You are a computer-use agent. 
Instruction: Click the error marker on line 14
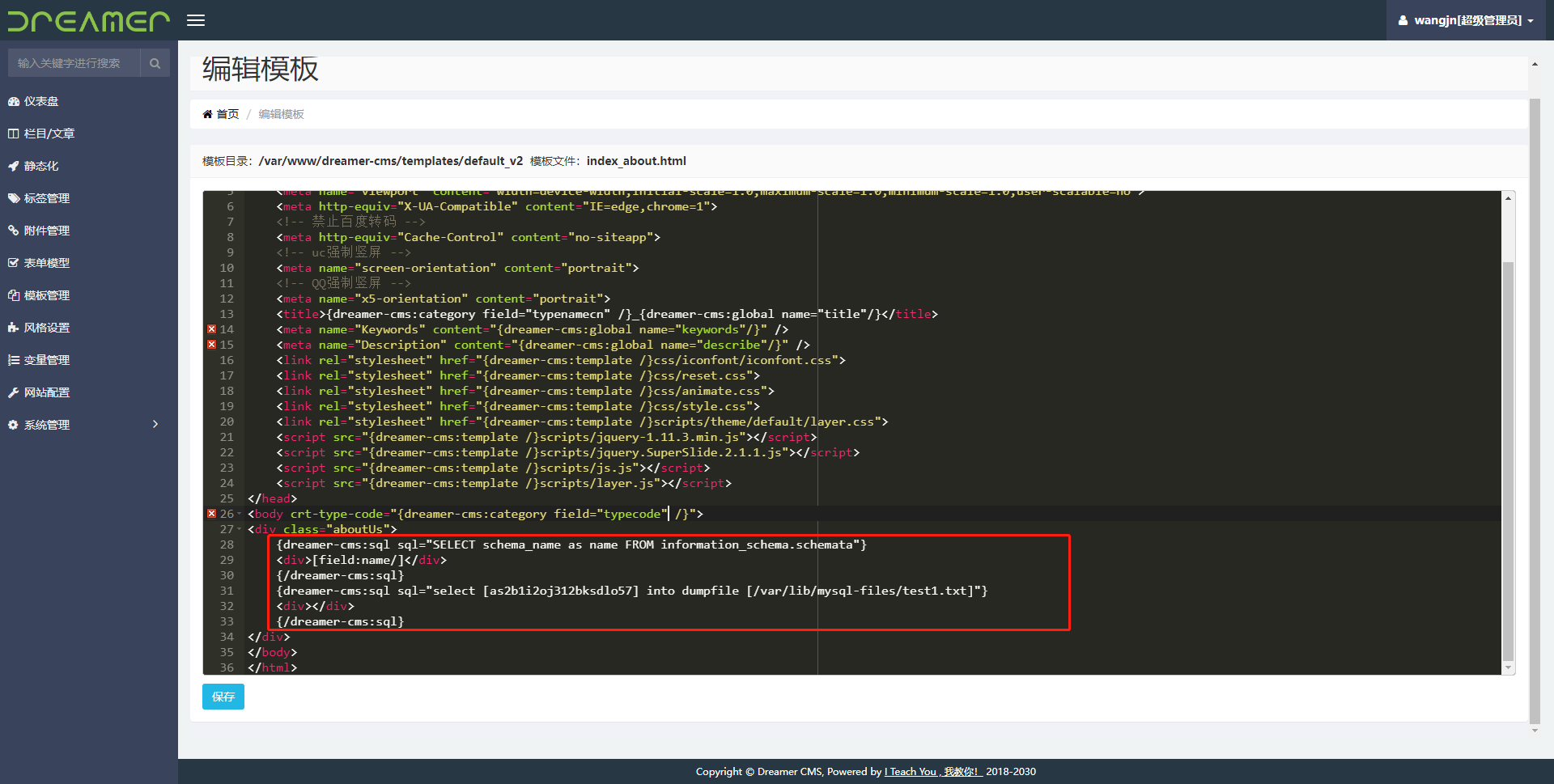point(211,329)
